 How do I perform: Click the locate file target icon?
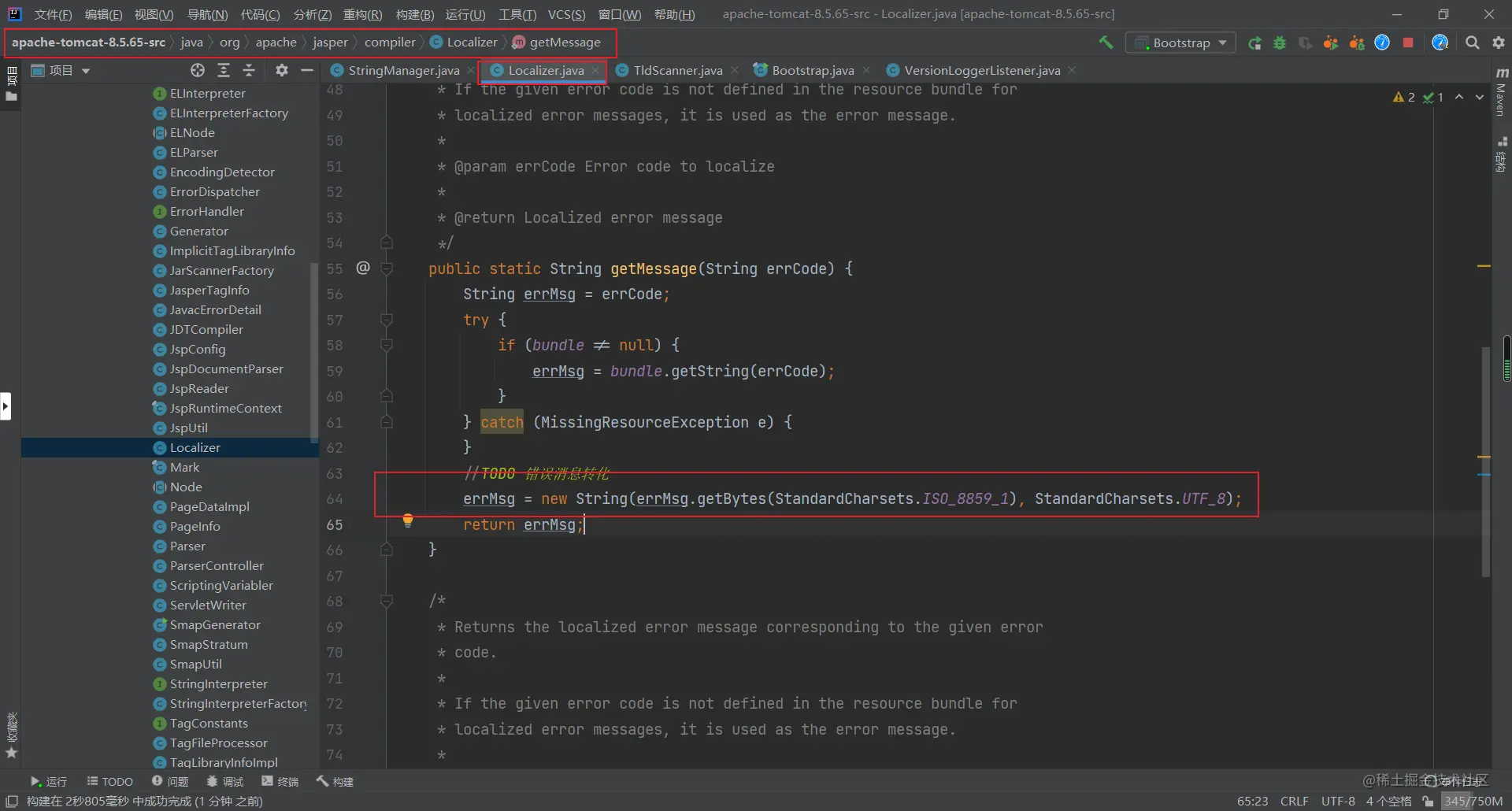tap(198, 71)
